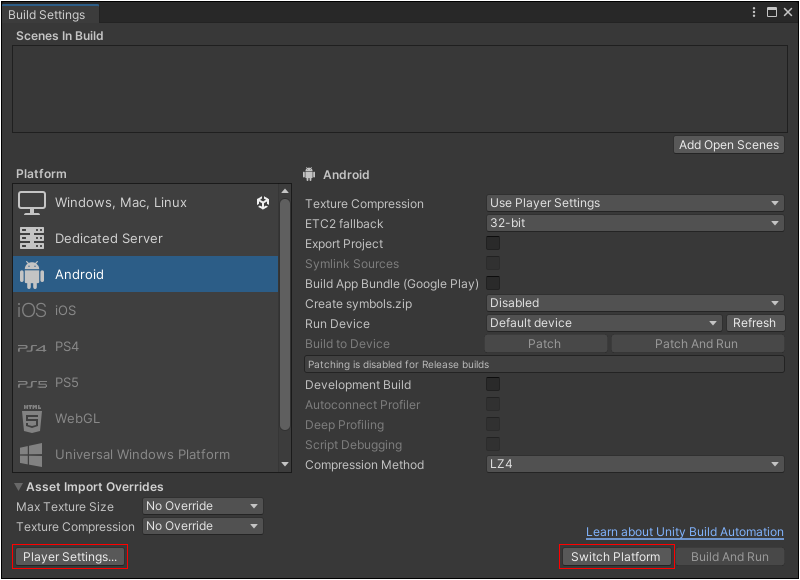Viewport: 800px width, 580px height.
Task: Select the iOS platform entry
Action: click(145, 310)
